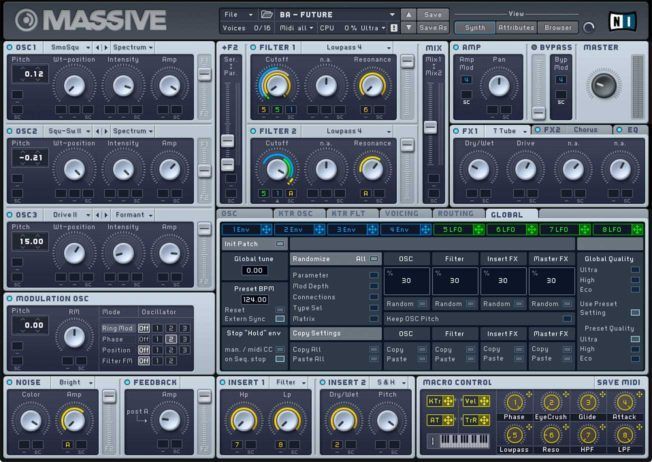
Task: Click the Bypass level fader handle
Action: point(538,113)
